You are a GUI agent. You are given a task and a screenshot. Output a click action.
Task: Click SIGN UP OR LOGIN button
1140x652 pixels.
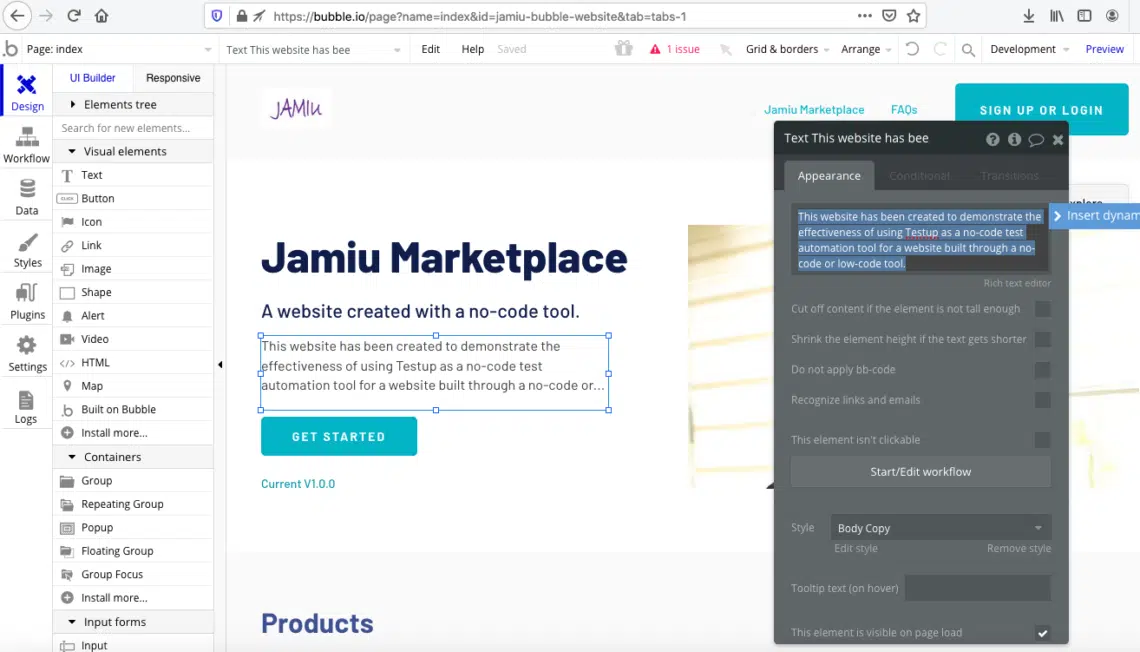[x=1041, y=110]
